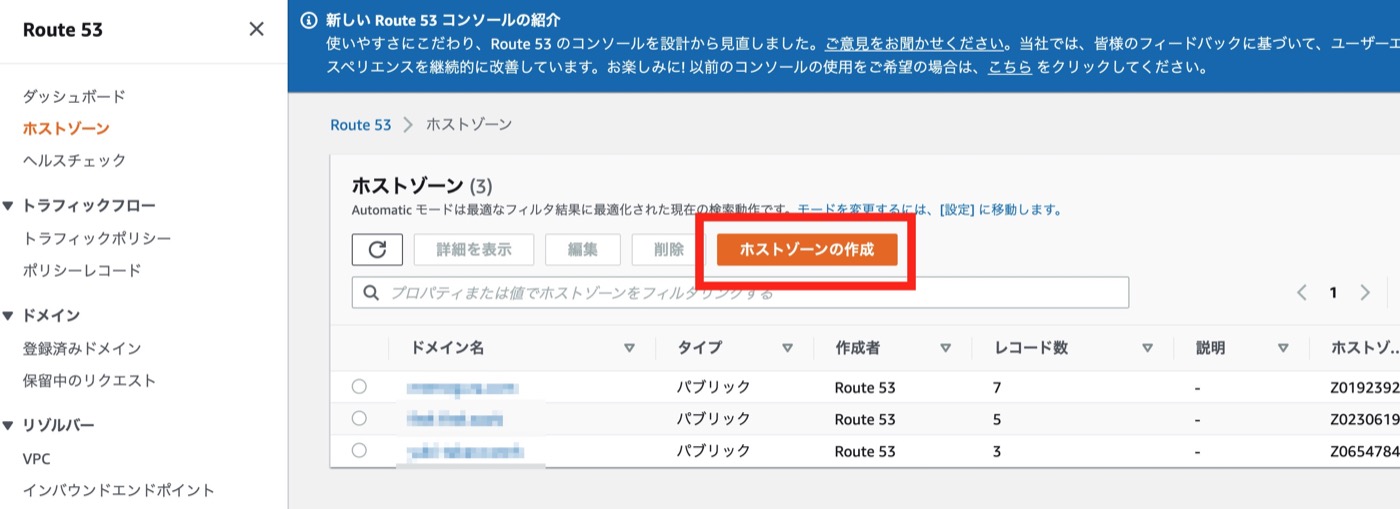Click ホストゾーン breadcrumb text
1400x509 pixels.
pyautogui.click(x=469, y=125)
